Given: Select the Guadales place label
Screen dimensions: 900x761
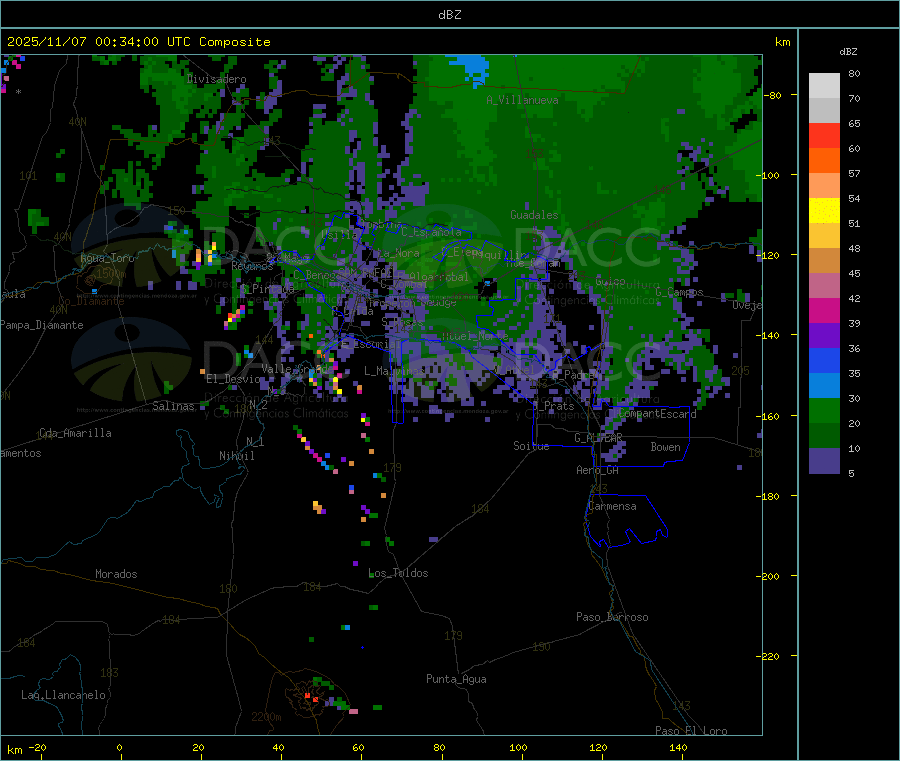Looking at the screenshot, I should 534,215.
